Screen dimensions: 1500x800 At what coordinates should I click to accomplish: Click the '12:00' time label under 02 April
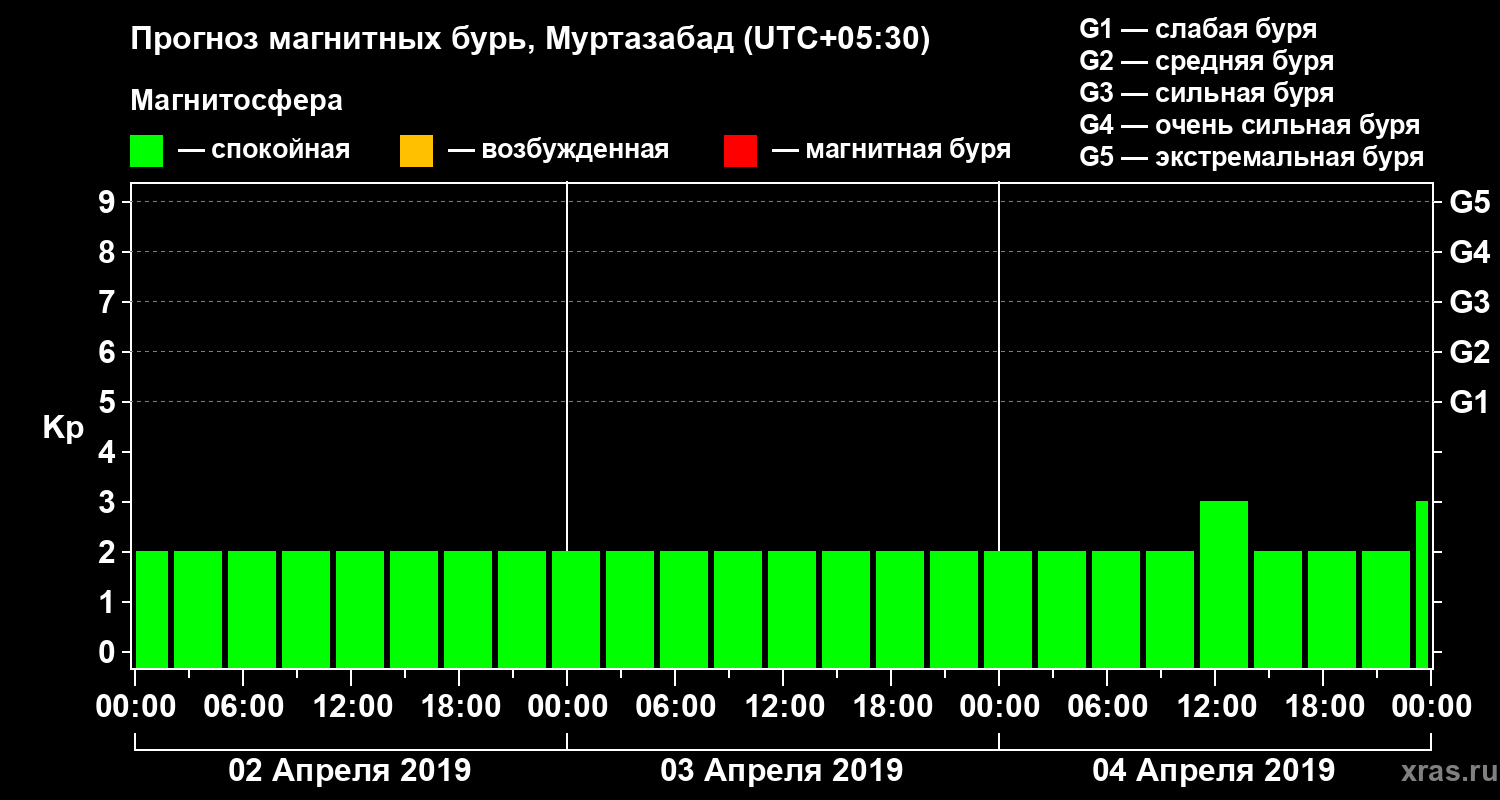[x=352, y=707]
